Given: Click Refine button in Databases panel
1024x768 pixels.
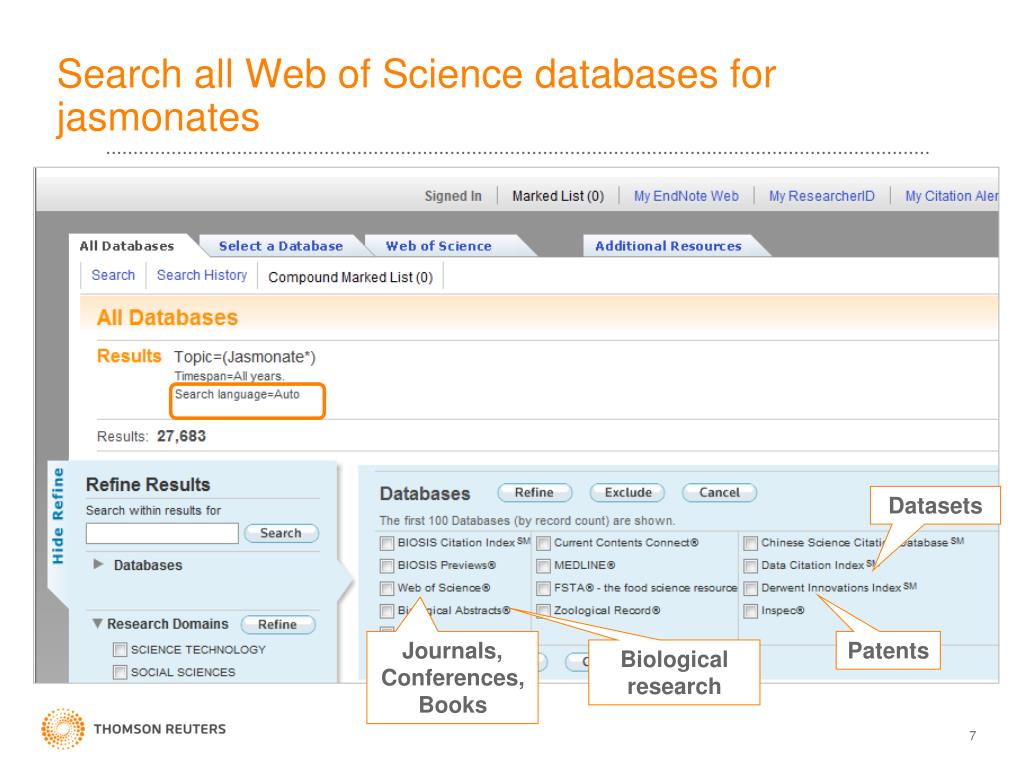Looking at the screenshot, I should click(534, 492).
